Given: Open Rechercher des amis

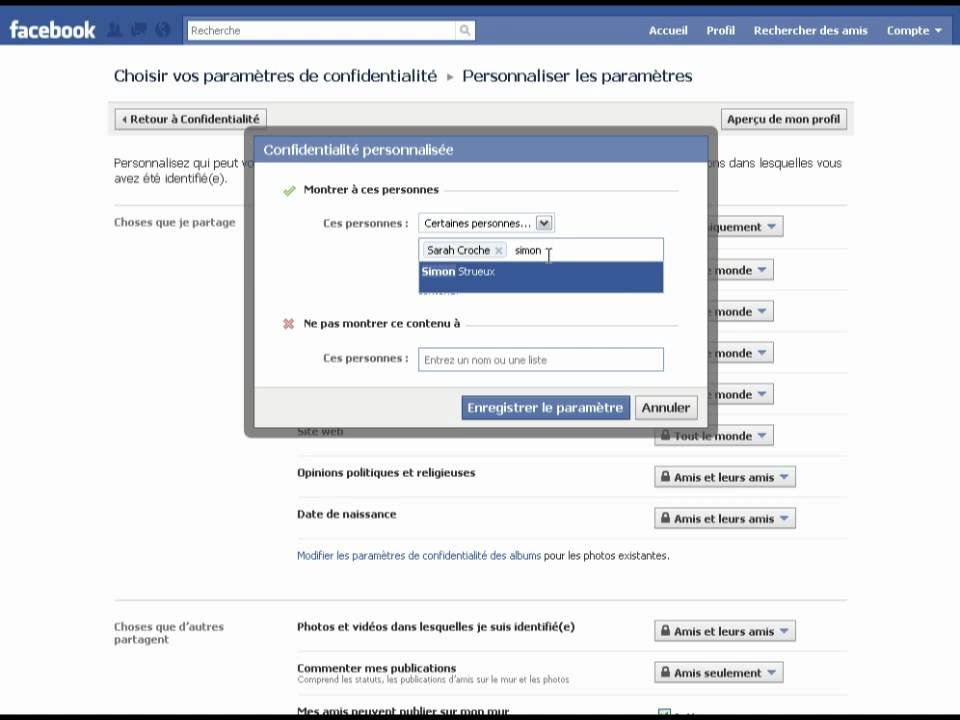Looking at the screenshot, I should tap(810, 30).
